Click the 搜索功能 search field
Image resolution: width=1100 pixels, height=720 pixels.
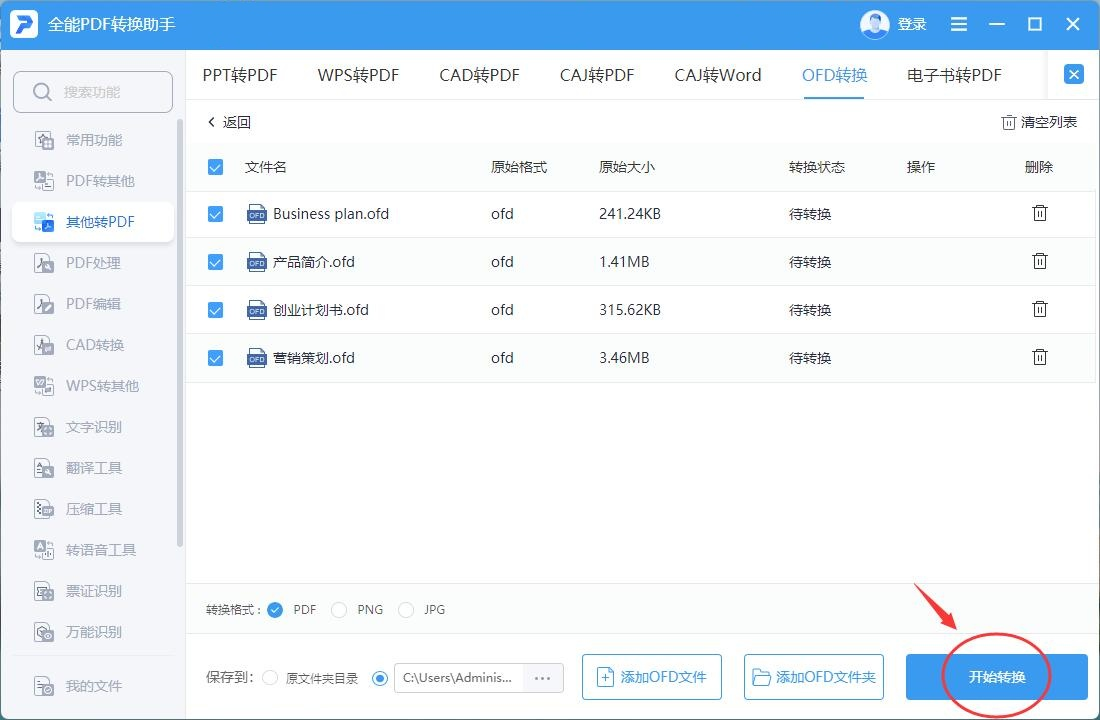click(93, 92)
